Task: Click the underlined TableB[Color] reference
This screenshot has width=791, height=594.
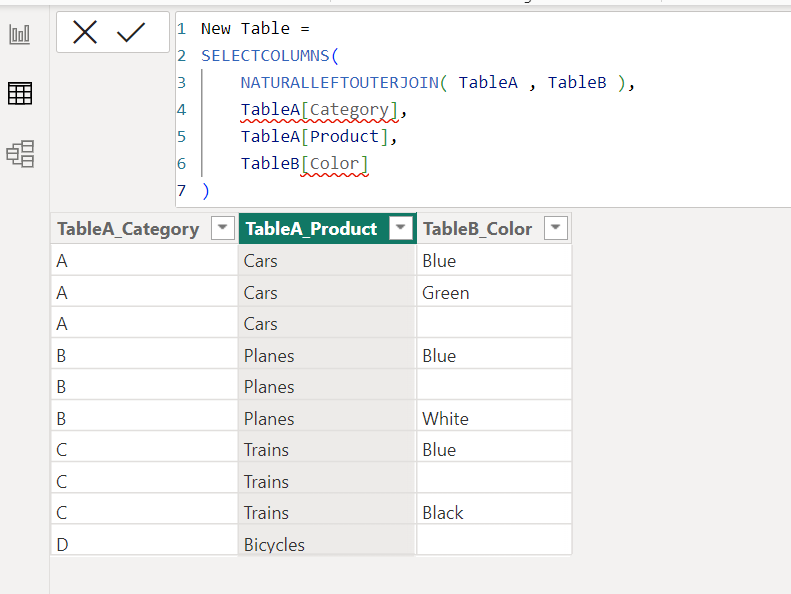Action: [x=304, y=164]
